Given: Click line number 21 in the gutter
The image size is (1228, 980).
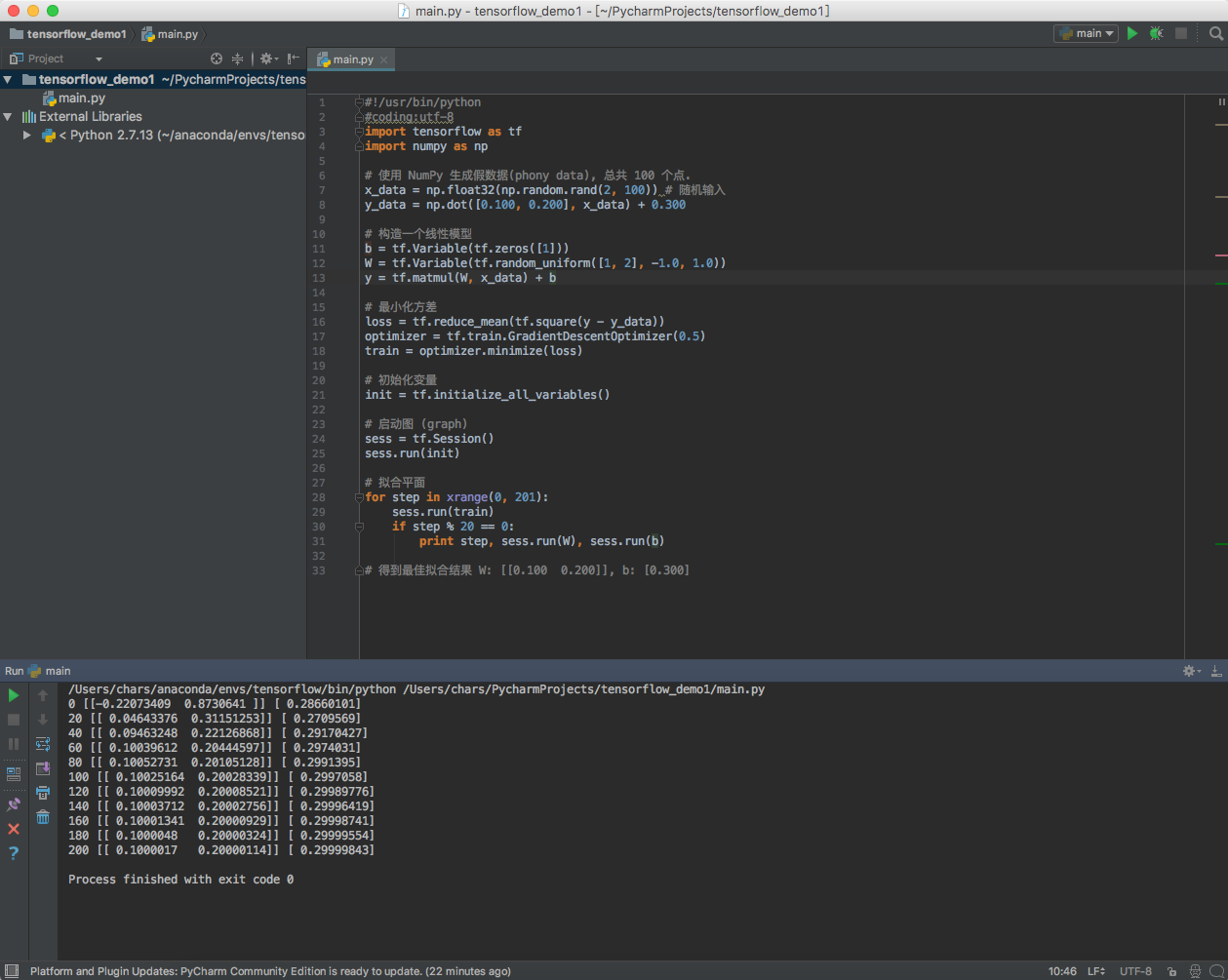Looking at the screenshot, I should [x=319, y=395].
